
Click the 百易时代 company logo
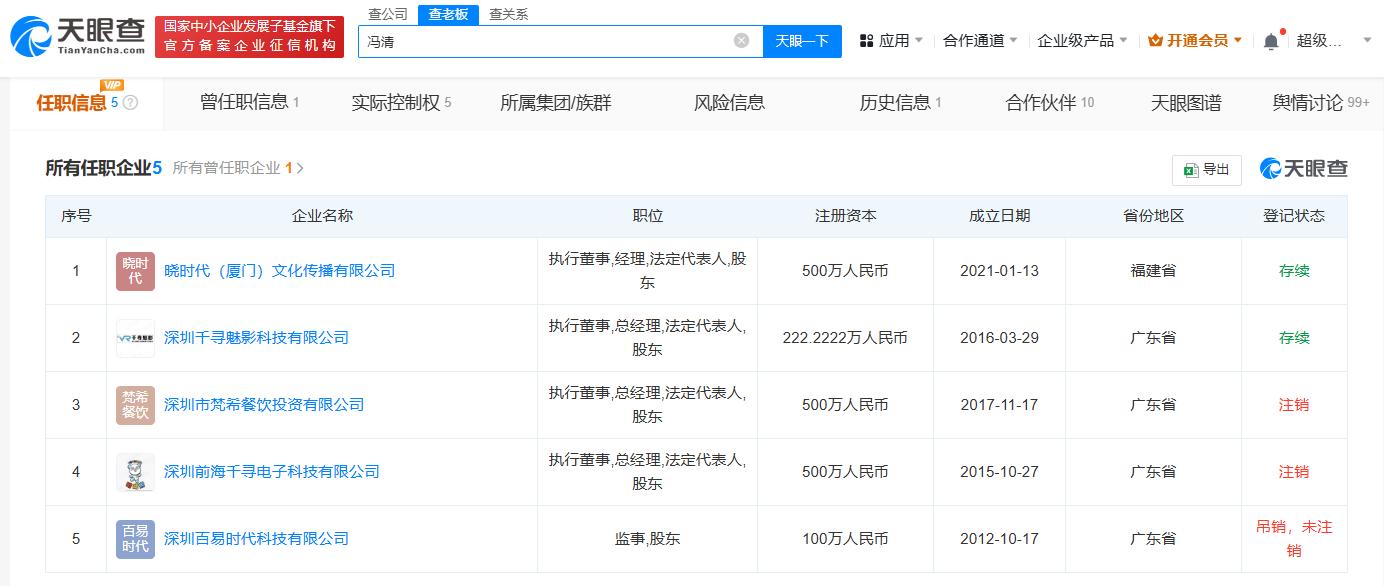[x=135, y=538]
